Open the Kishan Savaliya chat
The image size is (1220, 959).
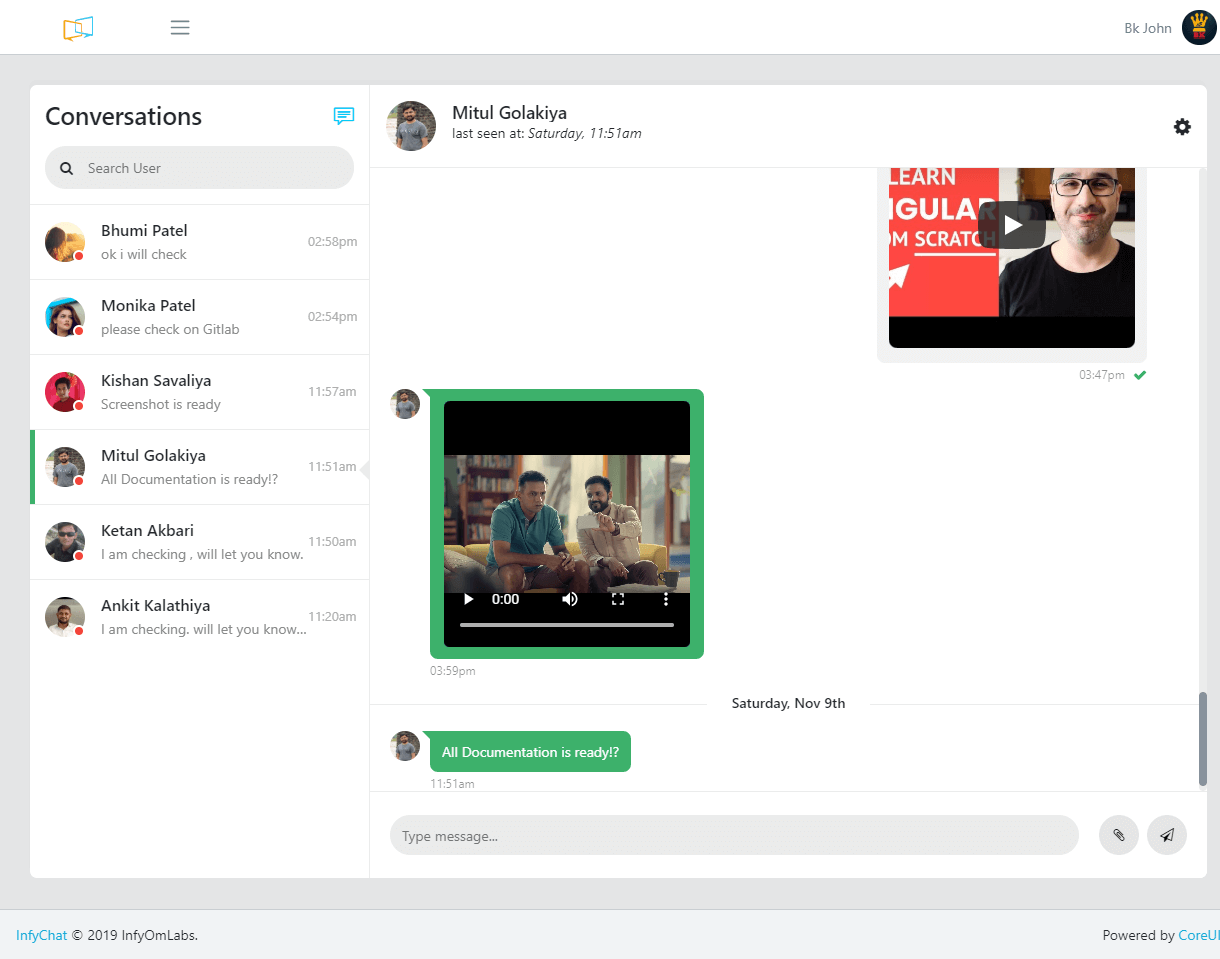[200, 392]
